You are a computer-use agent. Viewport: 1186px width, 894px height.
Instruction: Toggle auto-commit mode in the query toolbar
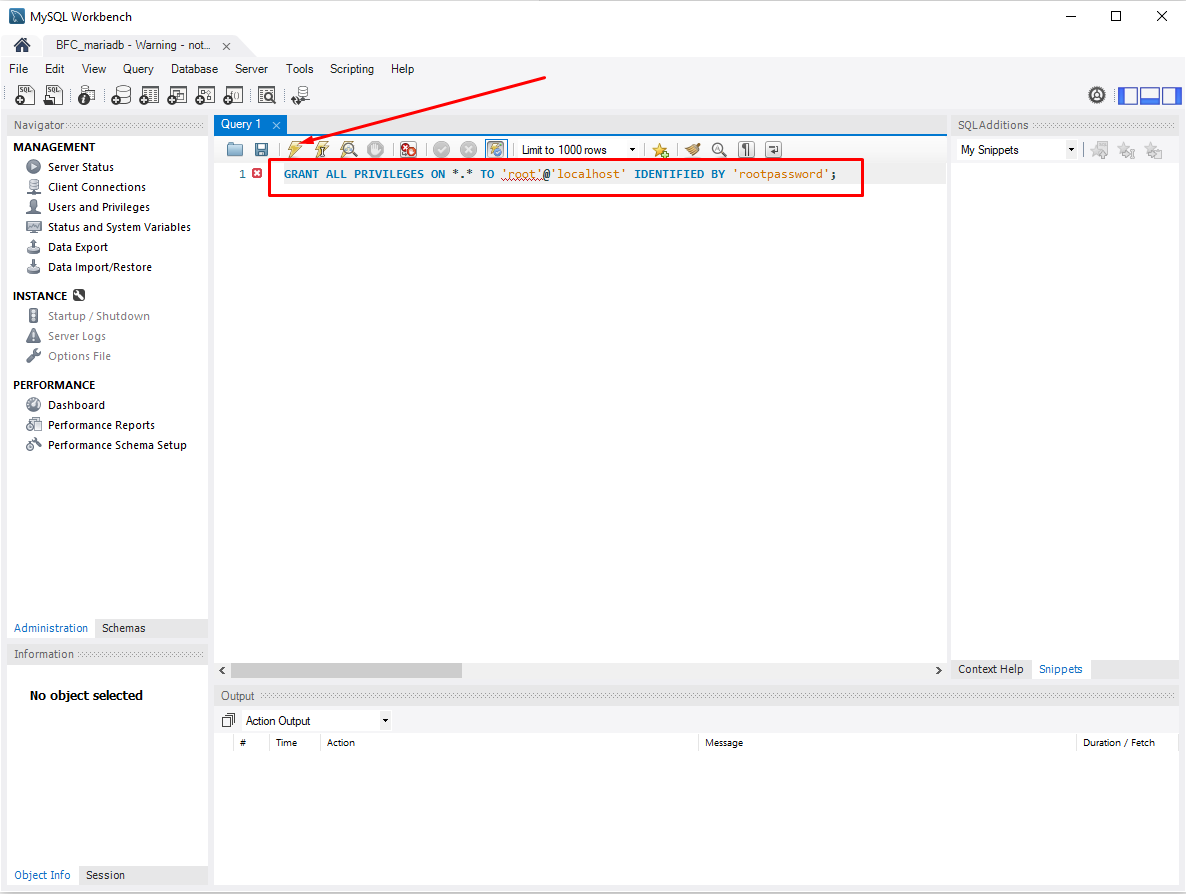(496, 150)
